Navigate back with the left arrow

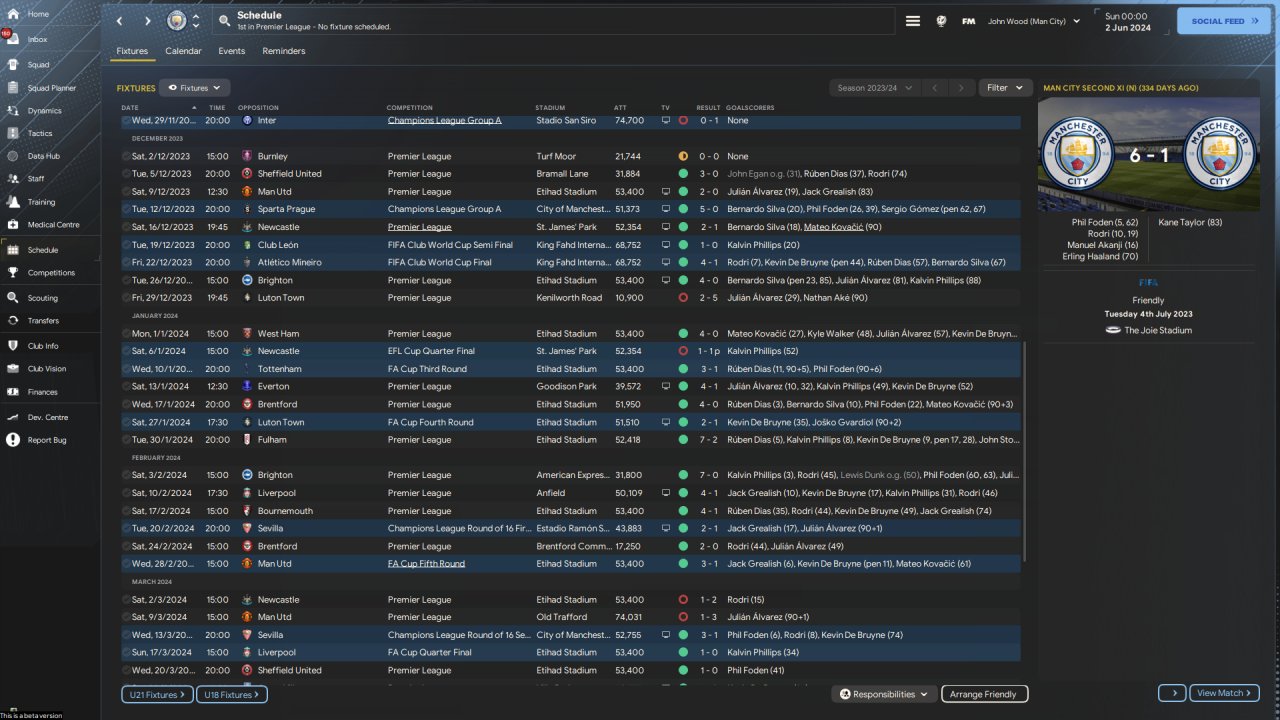point(120,21)
